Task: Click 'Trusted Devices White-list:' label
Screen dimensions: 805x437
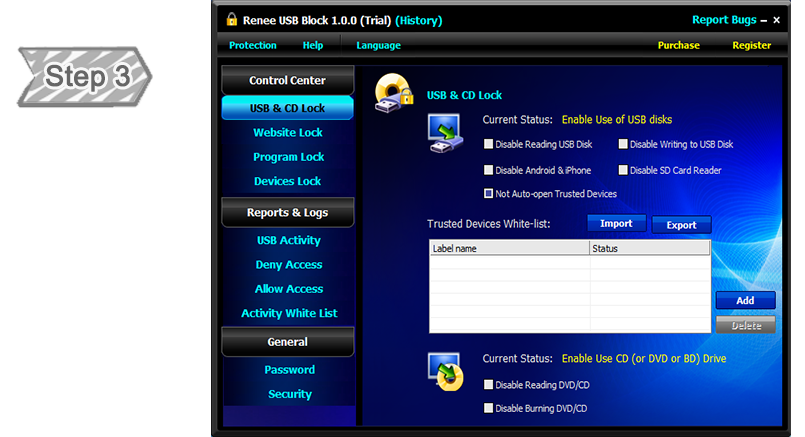Action: point(488,224)
